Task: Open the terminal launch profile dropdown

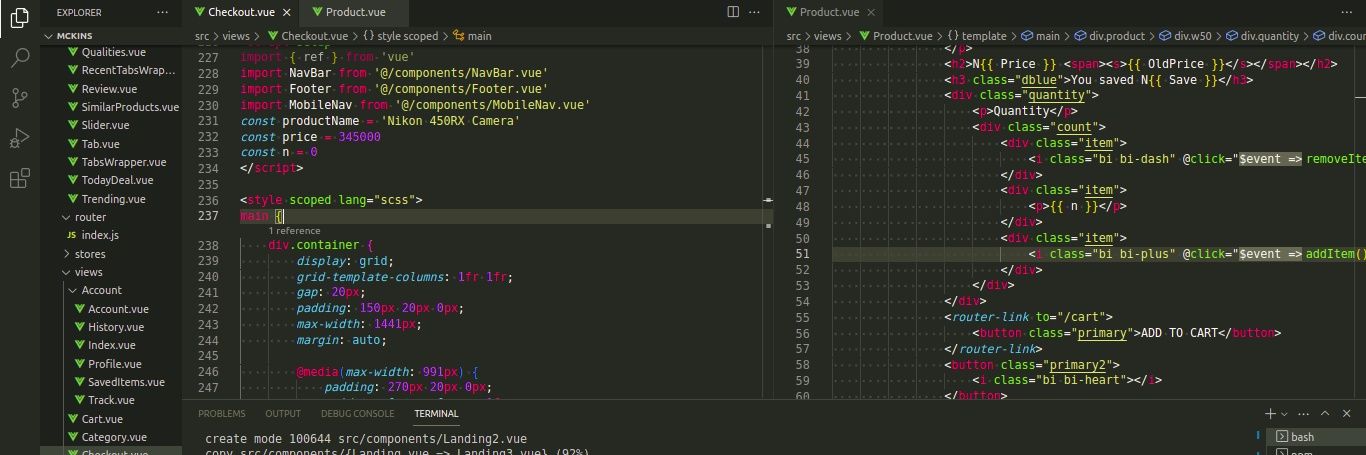Action: tap(1284, 413)
